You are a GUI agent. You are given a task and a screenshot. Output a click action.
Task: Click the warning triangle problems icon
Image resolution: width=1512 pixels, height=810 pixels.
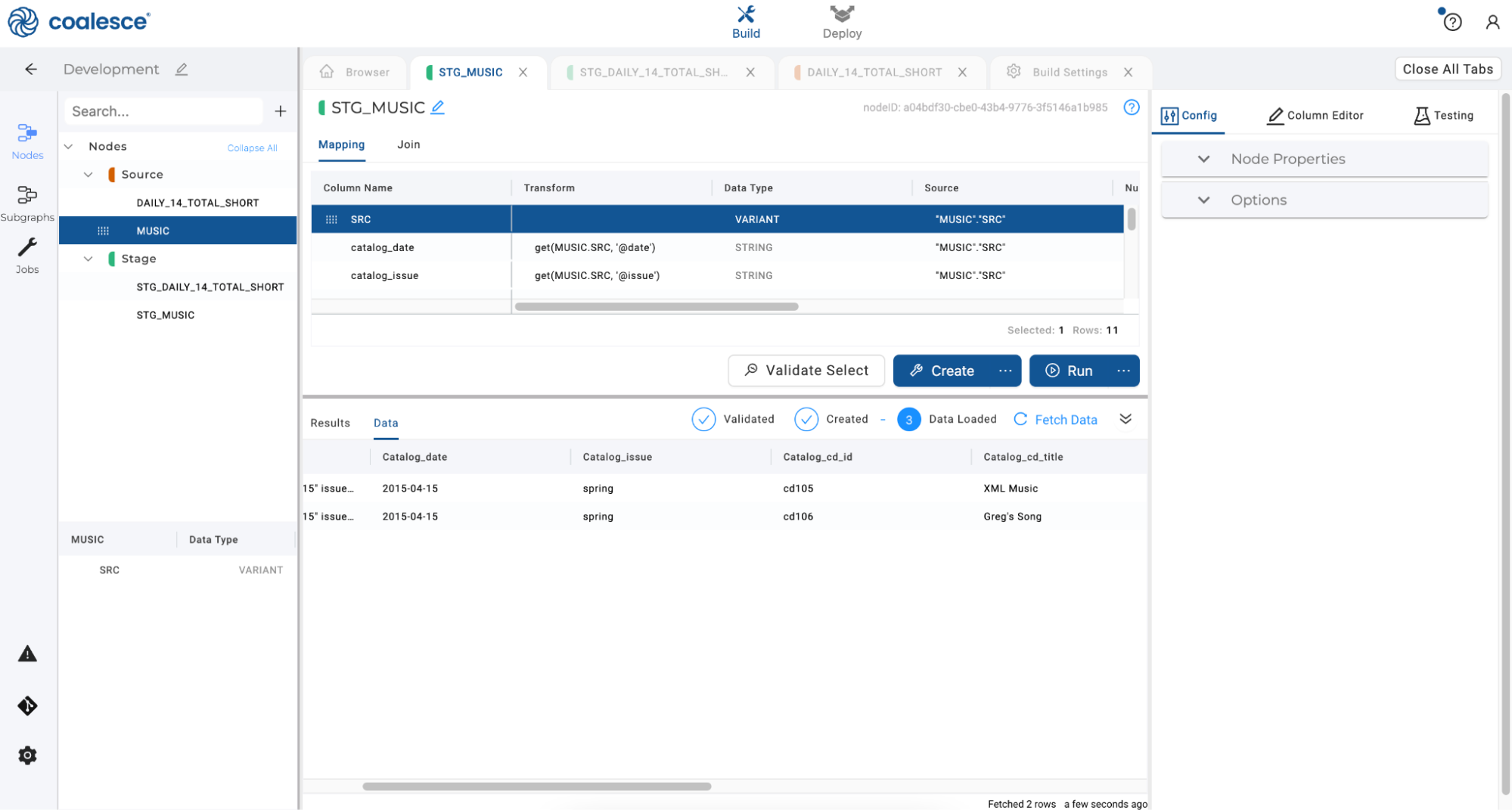click(x=27, y=654)
